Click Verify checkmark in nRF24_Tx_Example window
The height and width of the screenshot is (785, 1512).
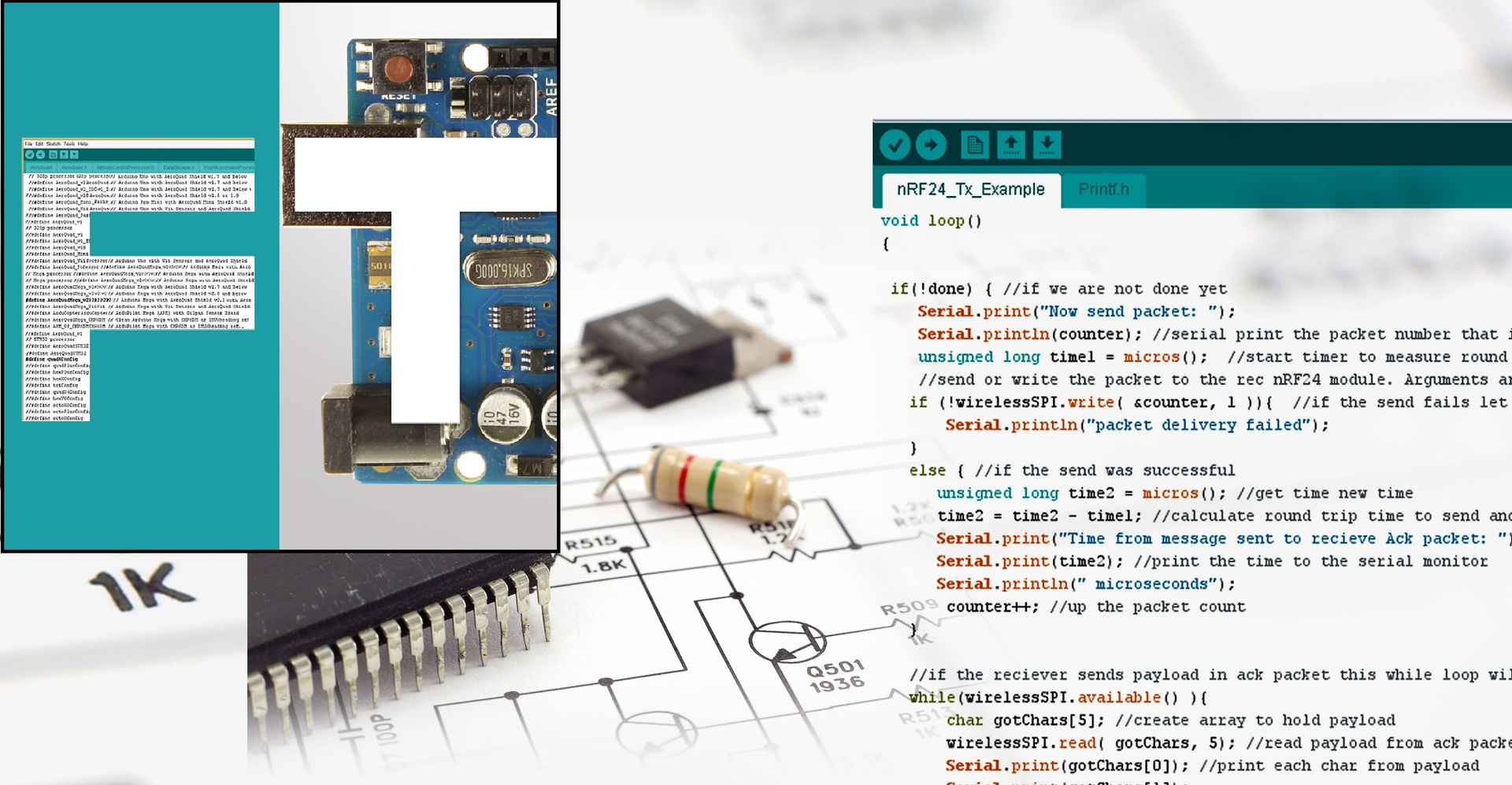click(x=895, y=145)
